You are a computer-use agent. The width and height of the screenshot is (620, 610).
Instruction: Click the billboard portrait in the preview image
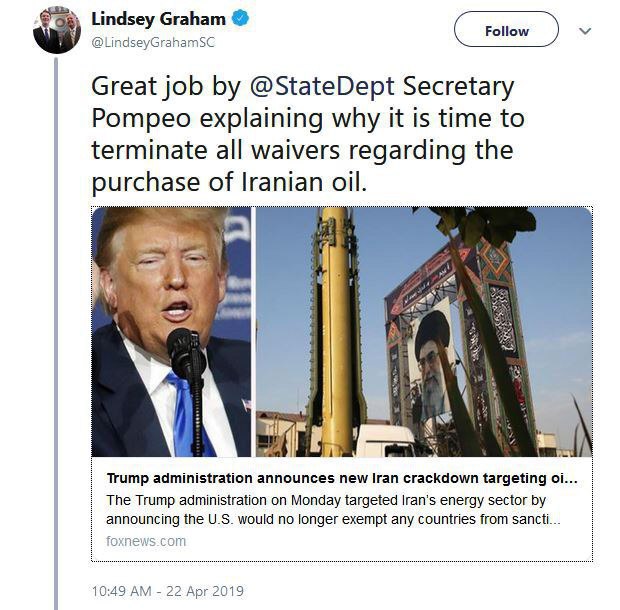point(432,360)
